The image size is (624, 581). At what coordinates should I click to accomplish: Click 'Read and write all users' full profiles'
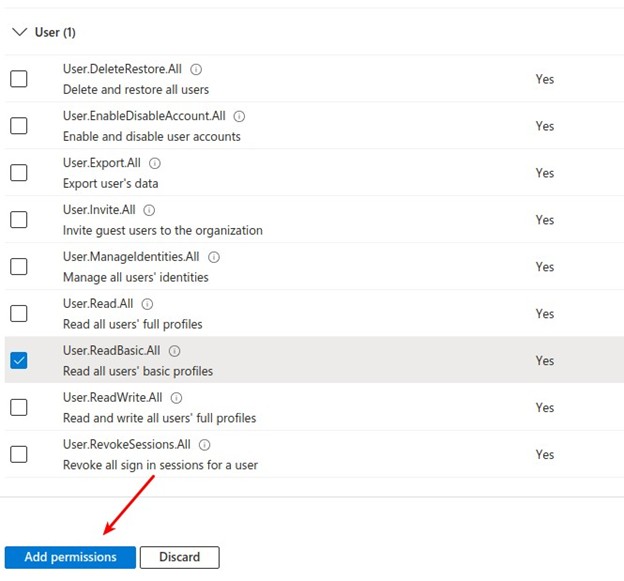(x=159, y=418)
